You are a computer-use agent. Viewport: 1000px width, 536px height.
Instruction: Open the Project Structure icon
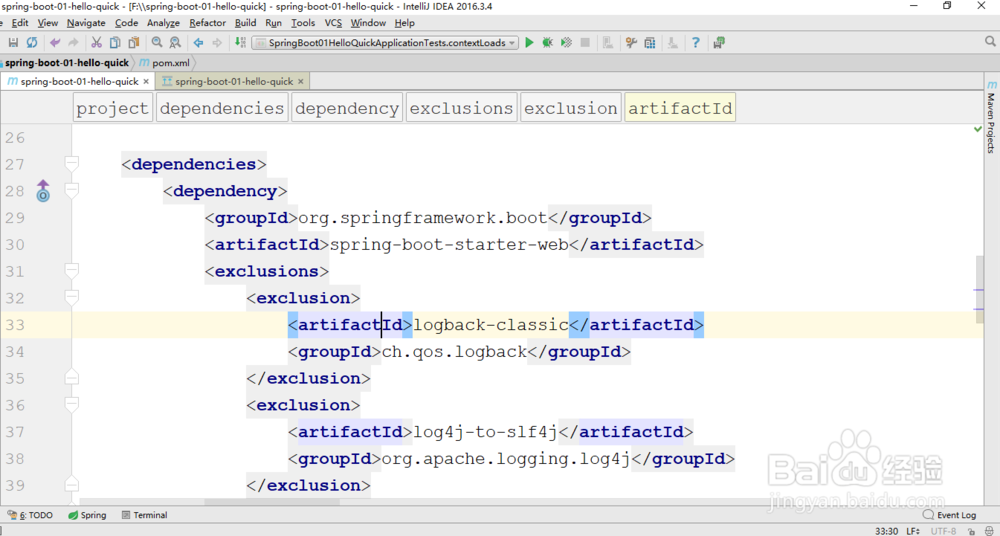coord(650,43)
